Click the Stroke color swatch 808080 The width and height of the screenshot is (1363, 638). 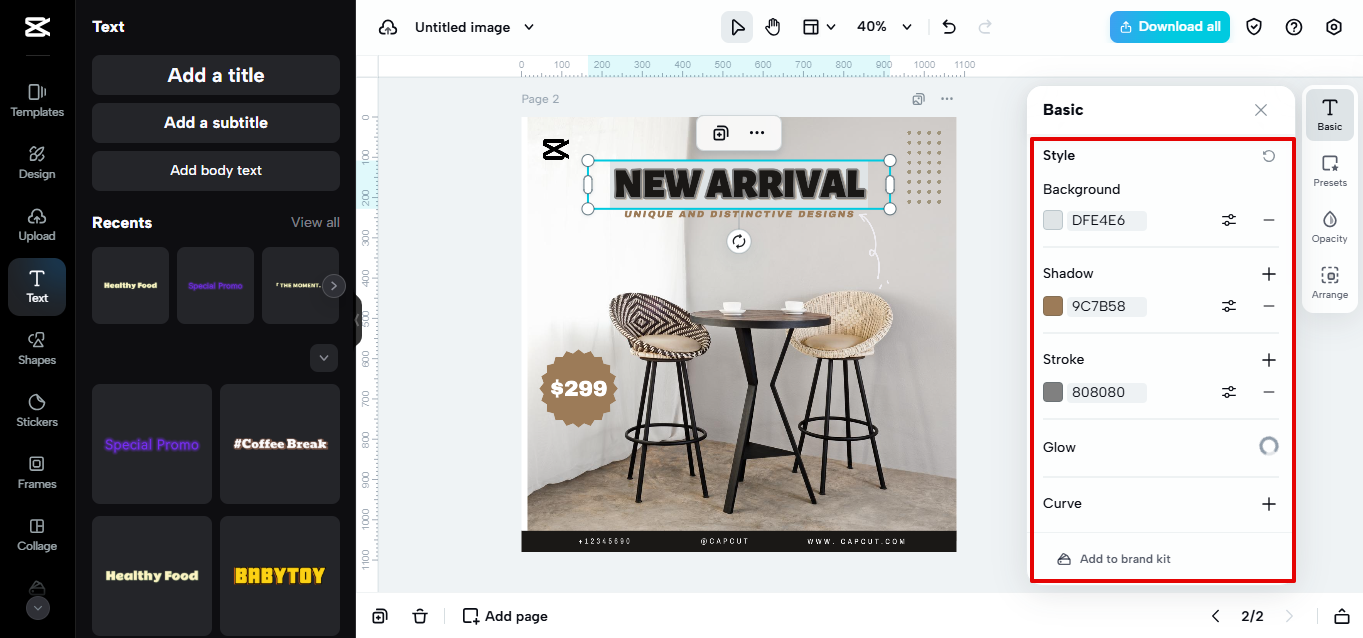(1052, 392)
